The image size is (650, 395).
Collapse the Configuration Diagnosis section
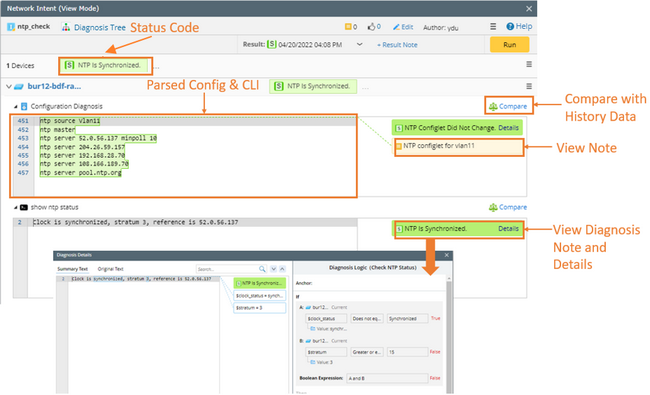pos(16,107)
